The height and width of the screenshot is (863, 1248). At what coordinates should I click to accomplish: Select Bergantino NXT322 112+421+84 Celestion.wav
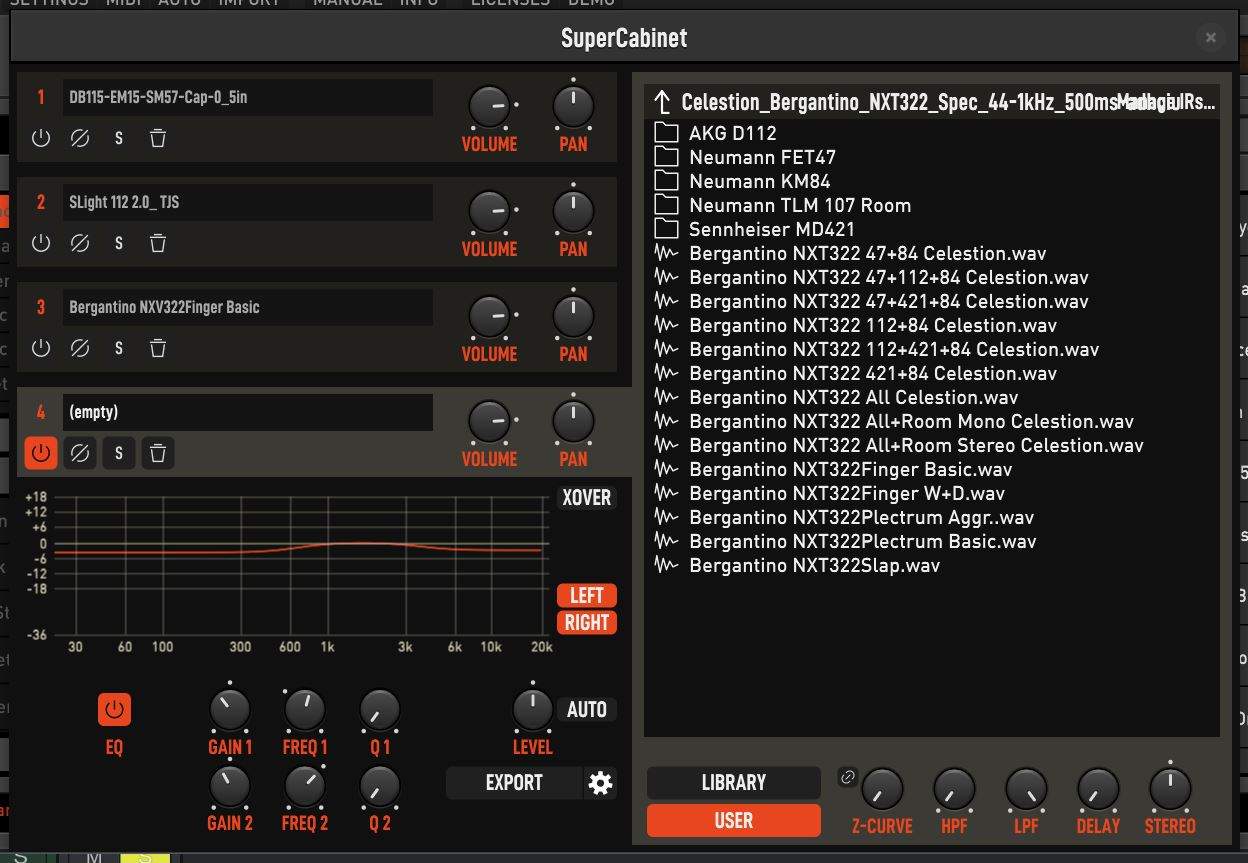click(931, 349)
